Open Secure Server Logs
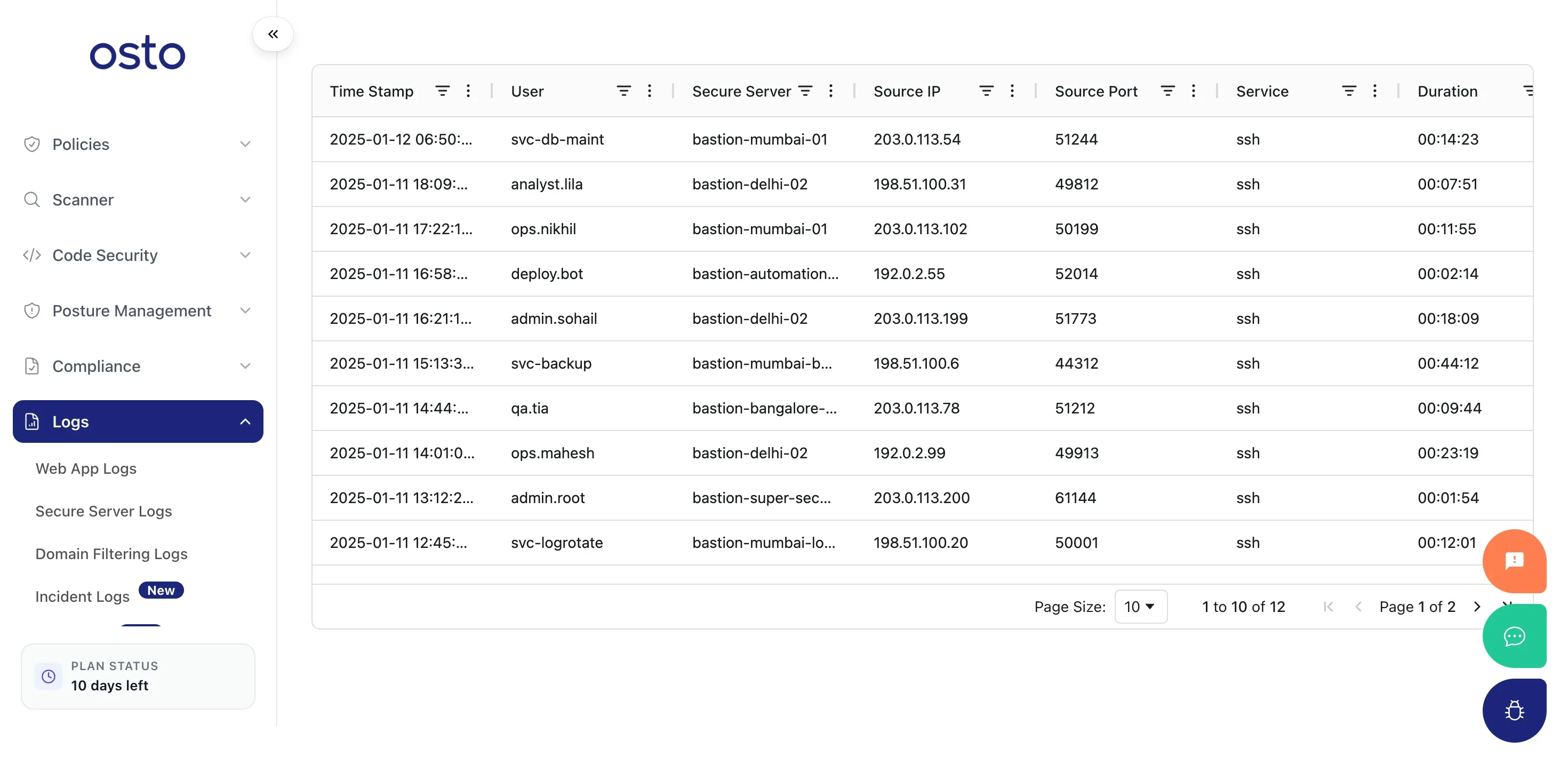Viewport: 1568px width, 764px height. click(103, 511)
